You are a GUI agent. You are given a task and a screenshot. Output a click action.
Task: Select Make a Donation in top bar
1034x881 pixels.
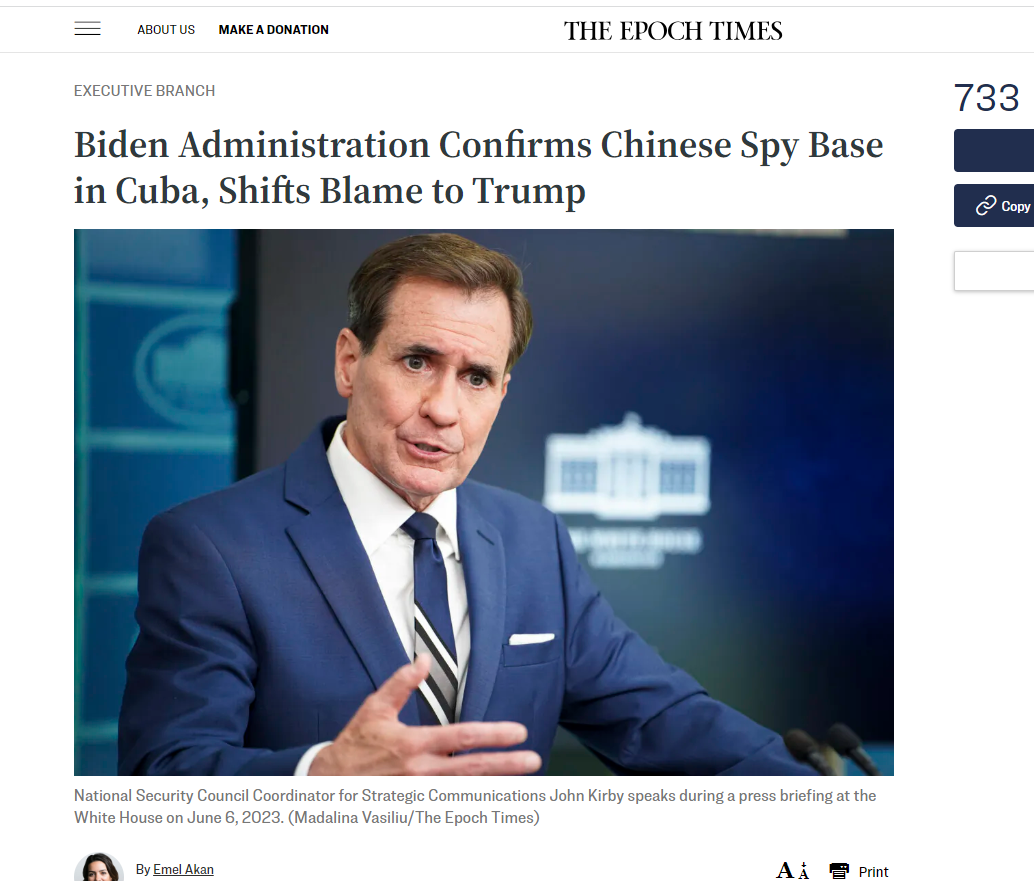point(274,30)
